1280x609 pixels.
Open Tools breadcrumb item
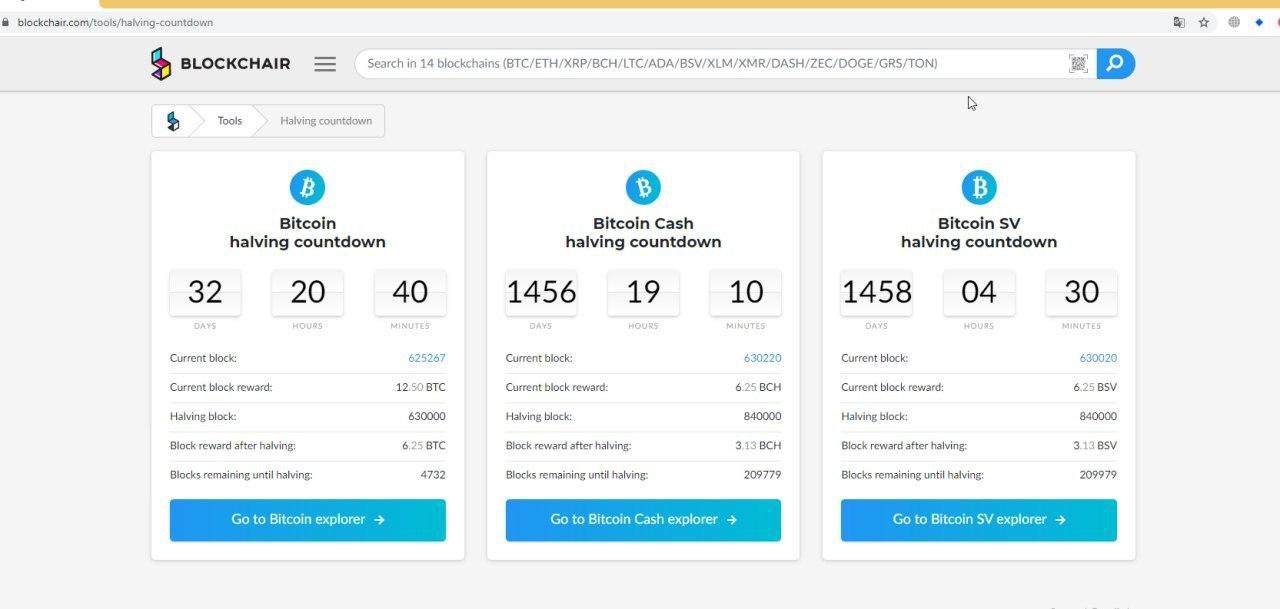point(230,121)
